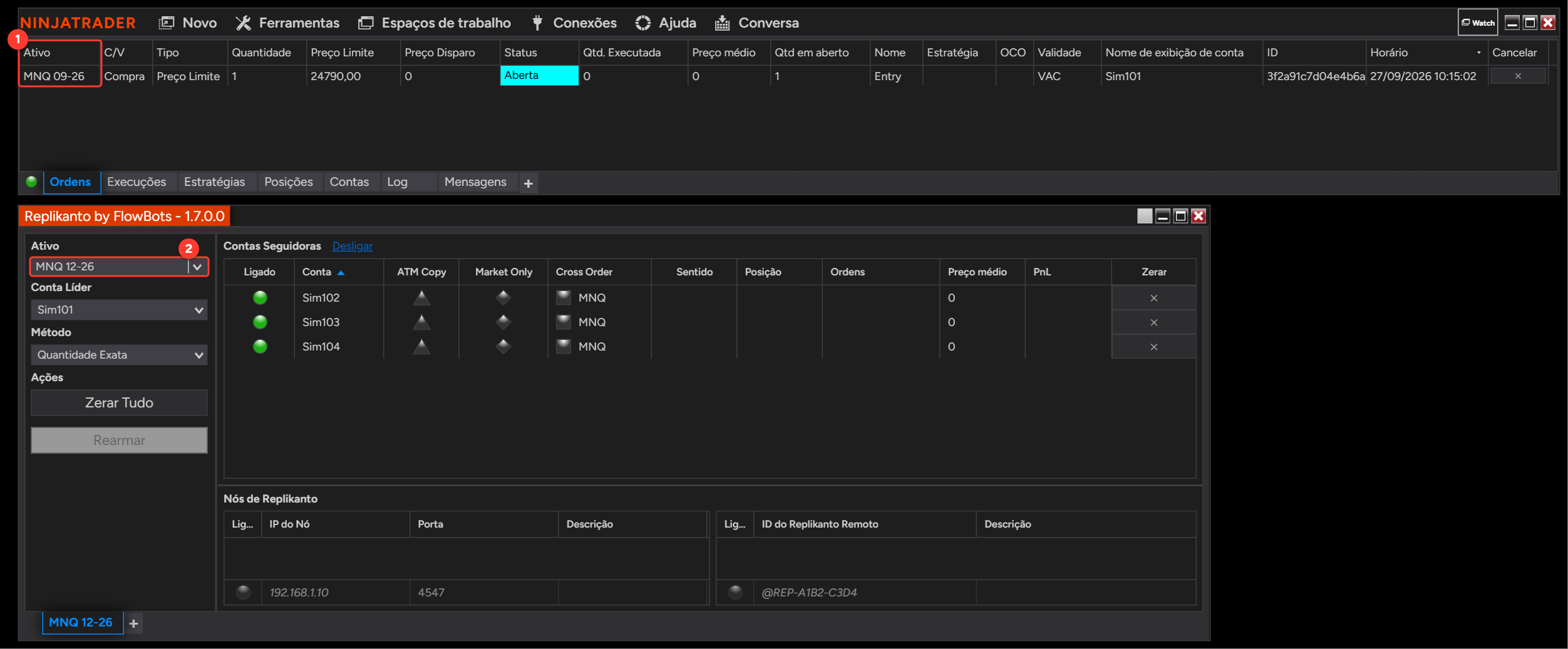Open Espaços de trabalho menu
Viewport: 1568px width, 649px height.
(434, 23)
